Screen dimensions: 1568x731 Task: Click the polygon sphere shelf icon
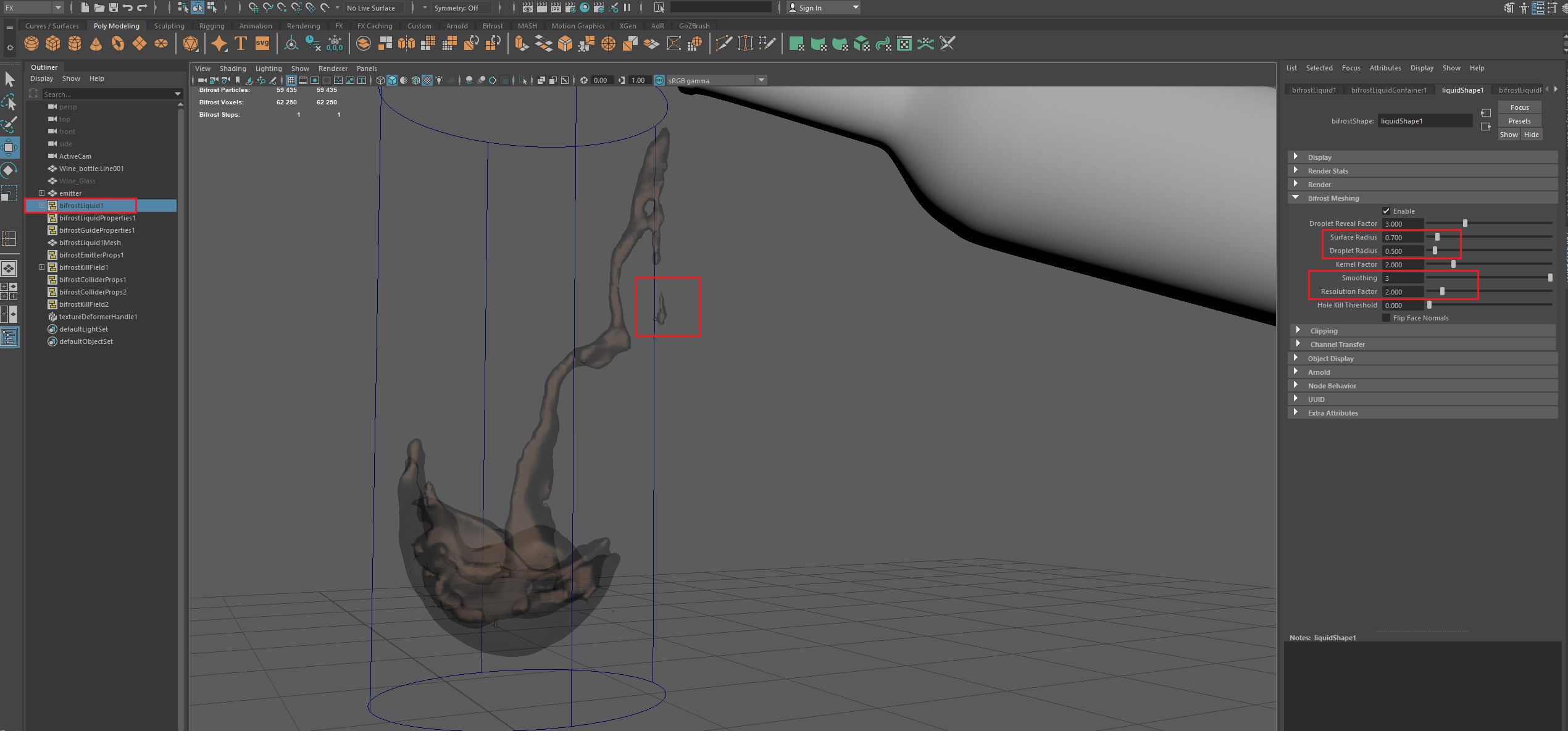(x=31, y=44)
